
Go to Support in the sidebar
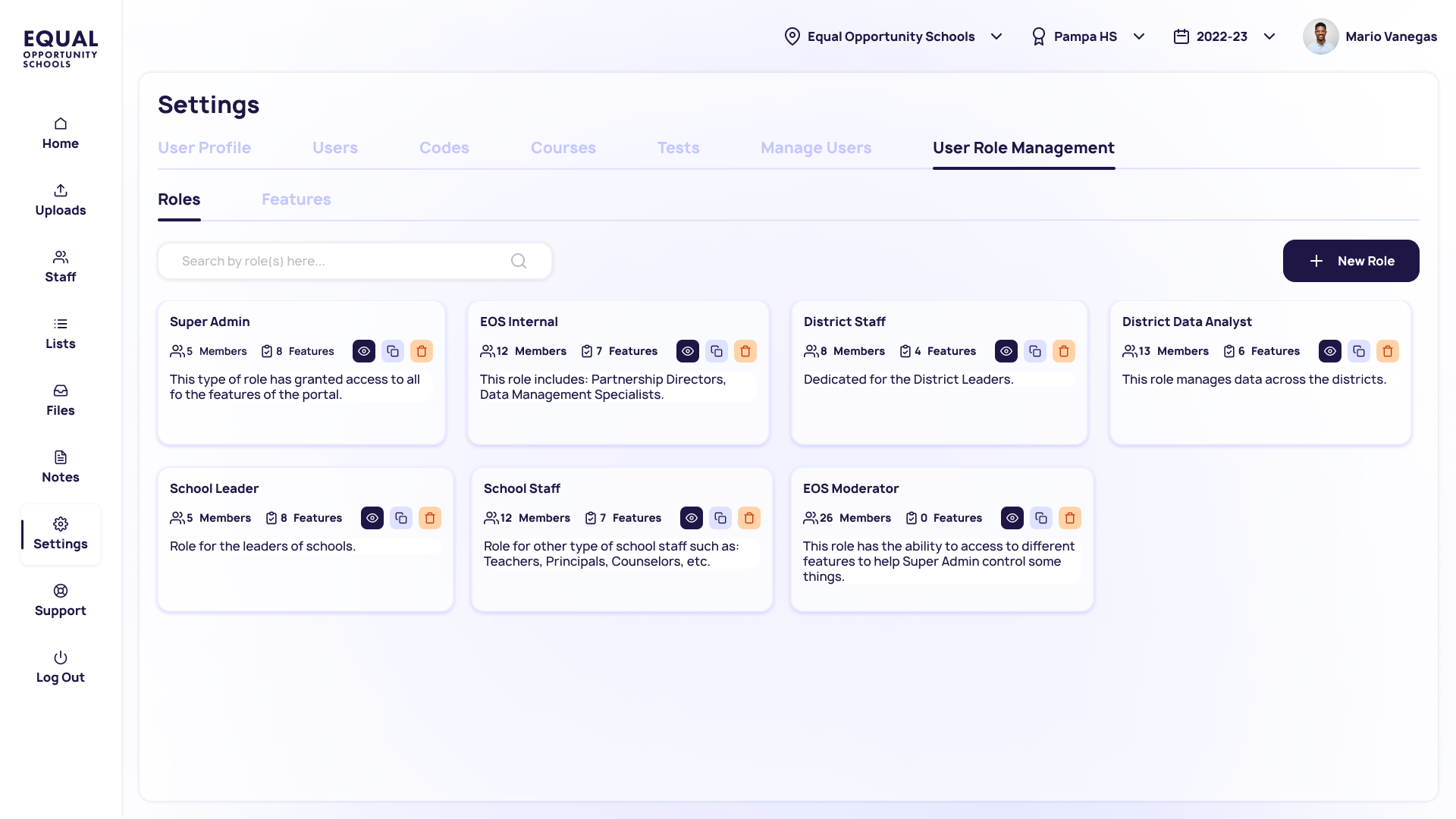coord(61,601)
